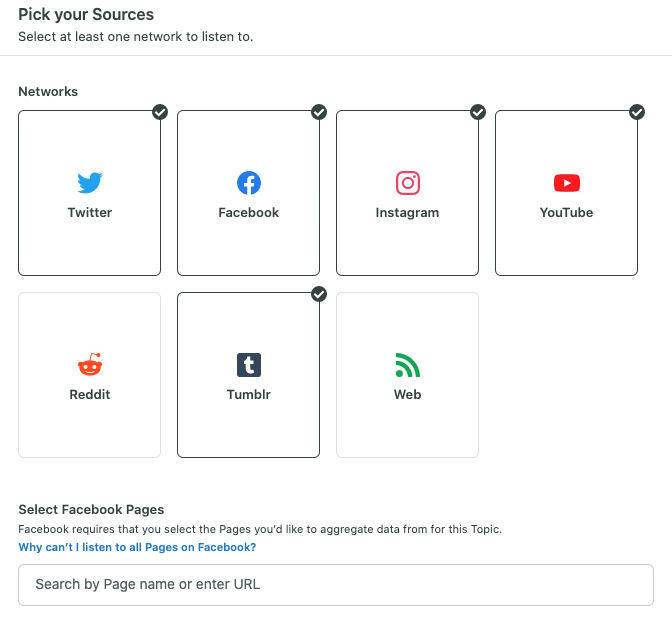Enable the Reddit network label
The height and width of the screenshot is (629, 672).
tap(90, 394)
